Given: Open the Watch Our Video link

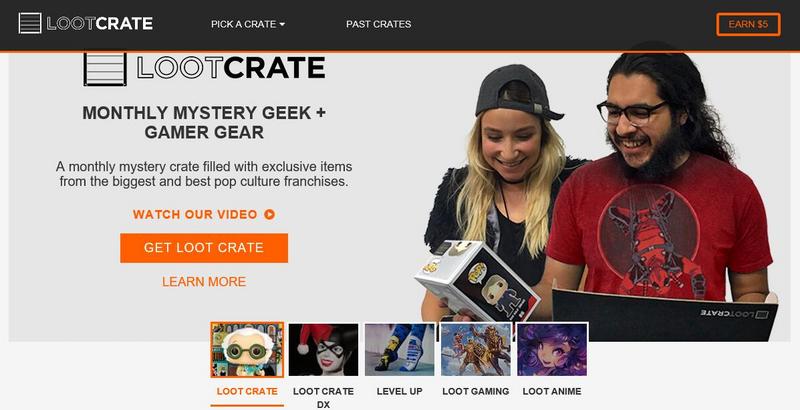Looking at the screenshot, I should pyautogui.click(x=204, y=215).
